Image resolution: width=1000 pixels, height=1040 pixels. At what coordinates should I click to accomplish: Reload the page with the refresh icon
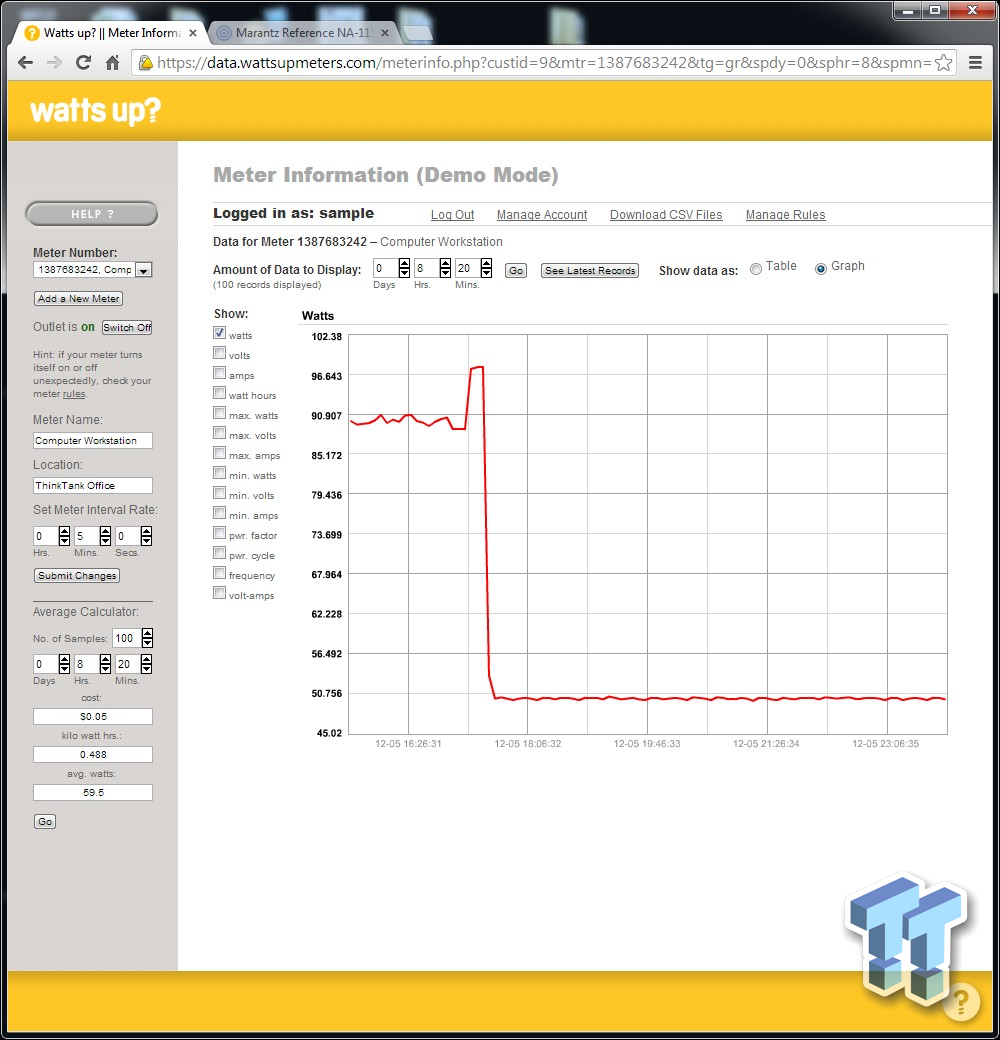tap(84, 62)
